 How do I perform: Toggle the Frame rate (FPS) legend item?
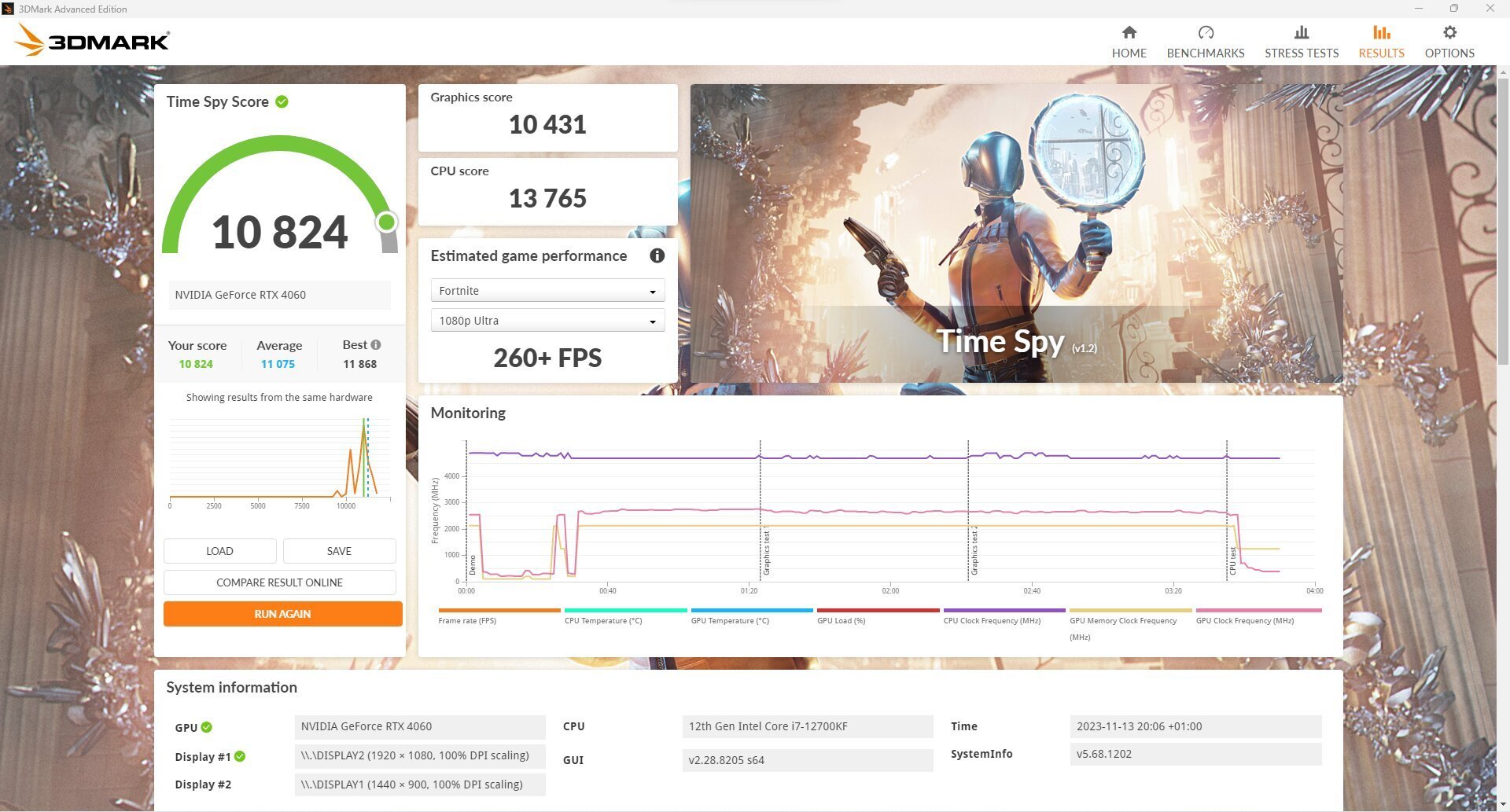[x=467, y=620]
